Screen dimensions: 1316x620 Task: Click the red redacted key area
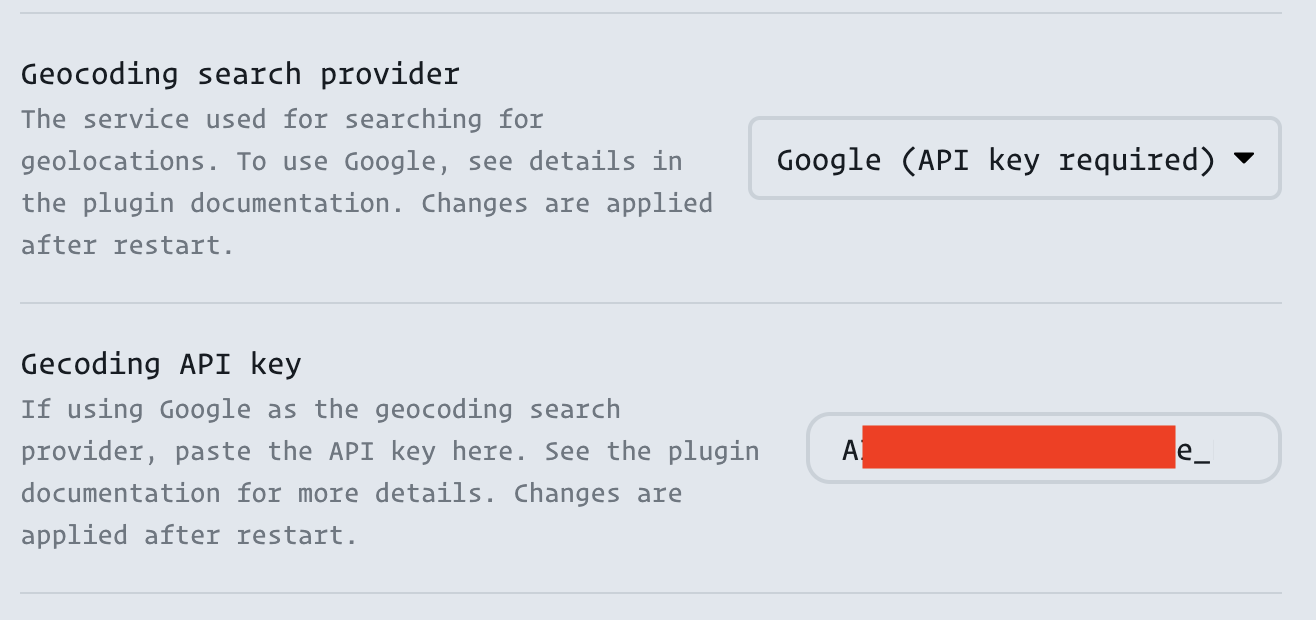(x=1020, y=448)
